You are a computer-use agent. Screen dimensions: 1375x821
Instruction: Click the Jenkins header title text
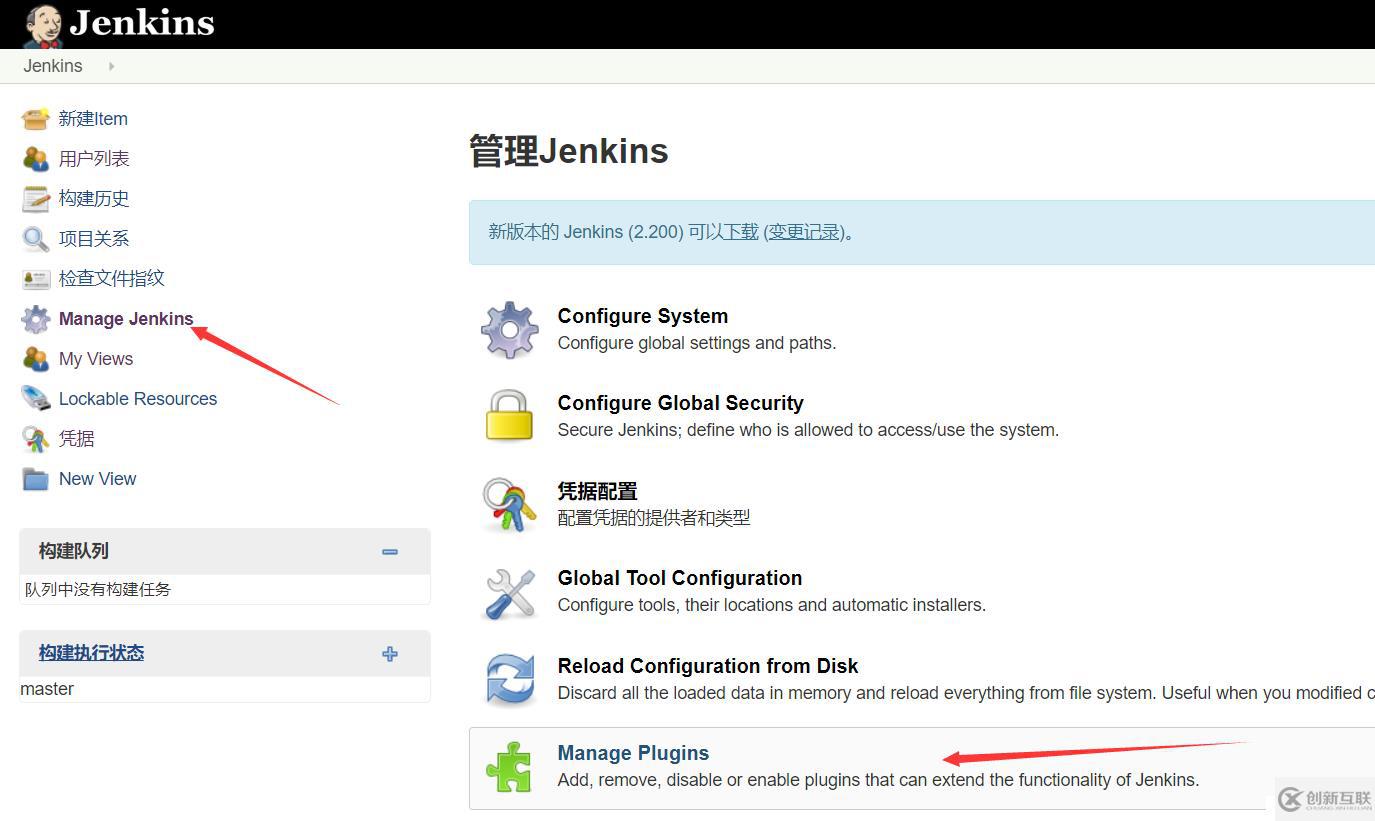[142, 22]
